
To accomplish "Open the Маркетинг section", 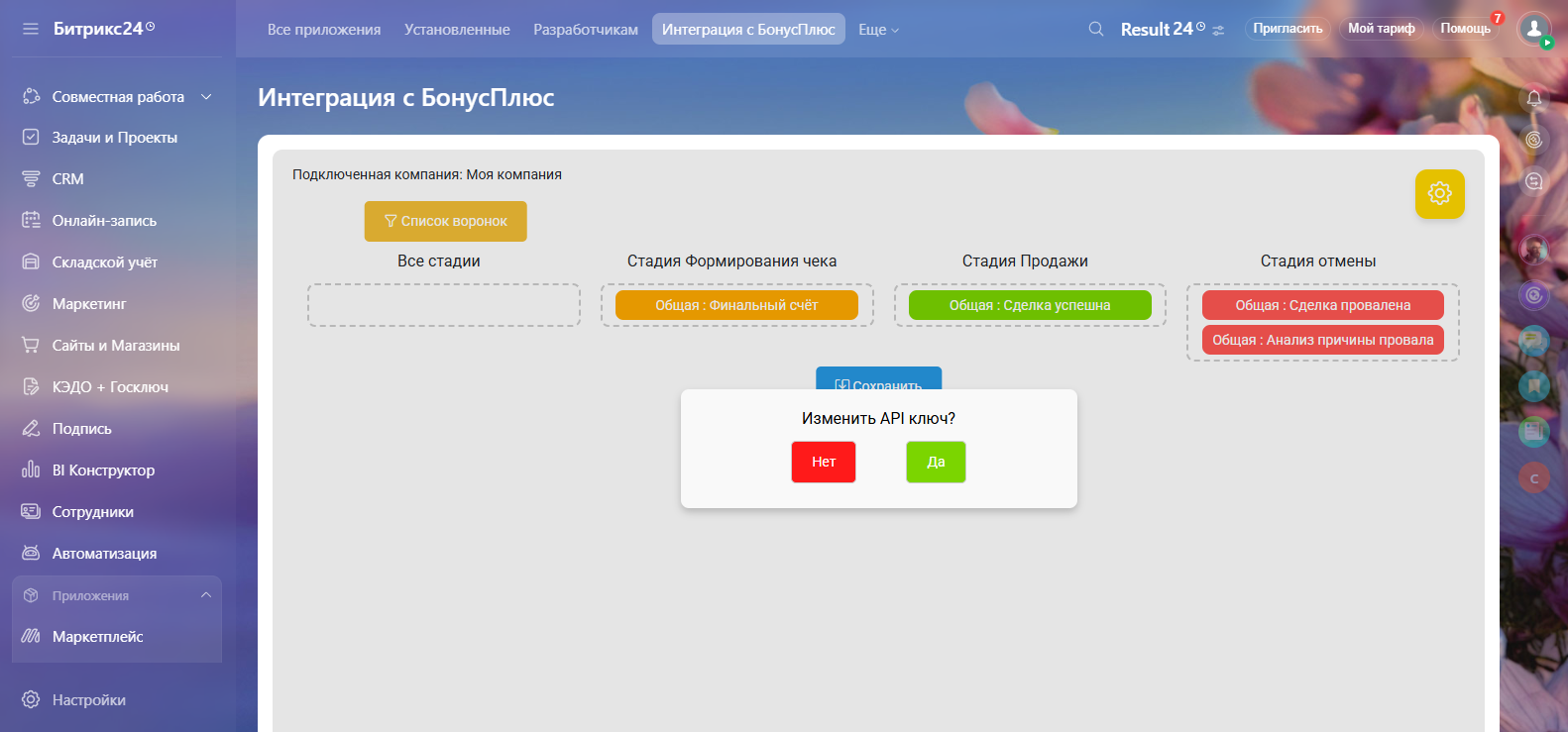I will click(89, 304).
